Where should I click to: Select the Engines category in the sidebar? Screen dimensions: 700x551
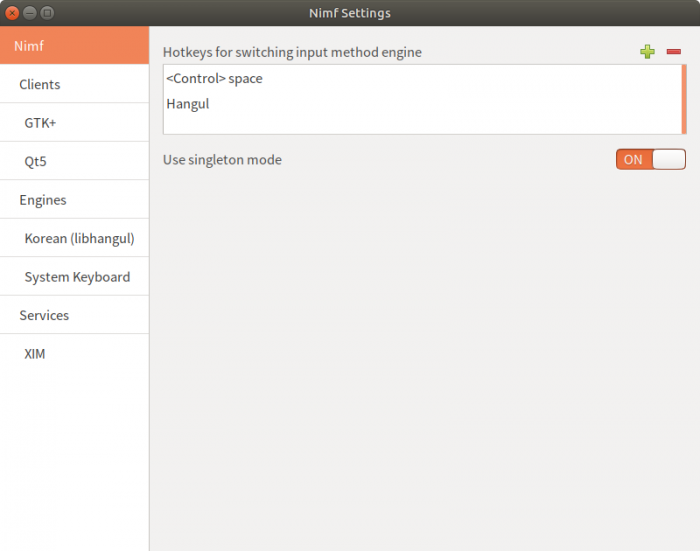coord(43,200)
